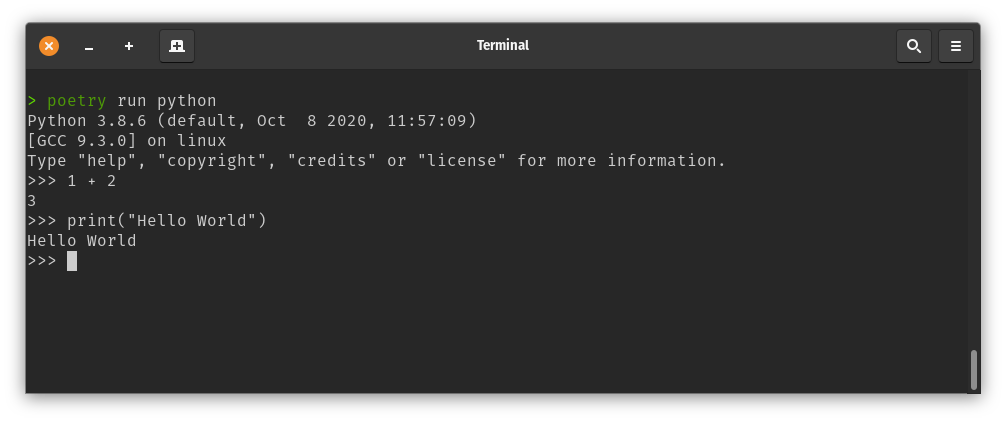The height and width of the screenshot is (422, 1006).
Task: Click the [GCC 9.3.0] on linux line
Action: [127, 141]
